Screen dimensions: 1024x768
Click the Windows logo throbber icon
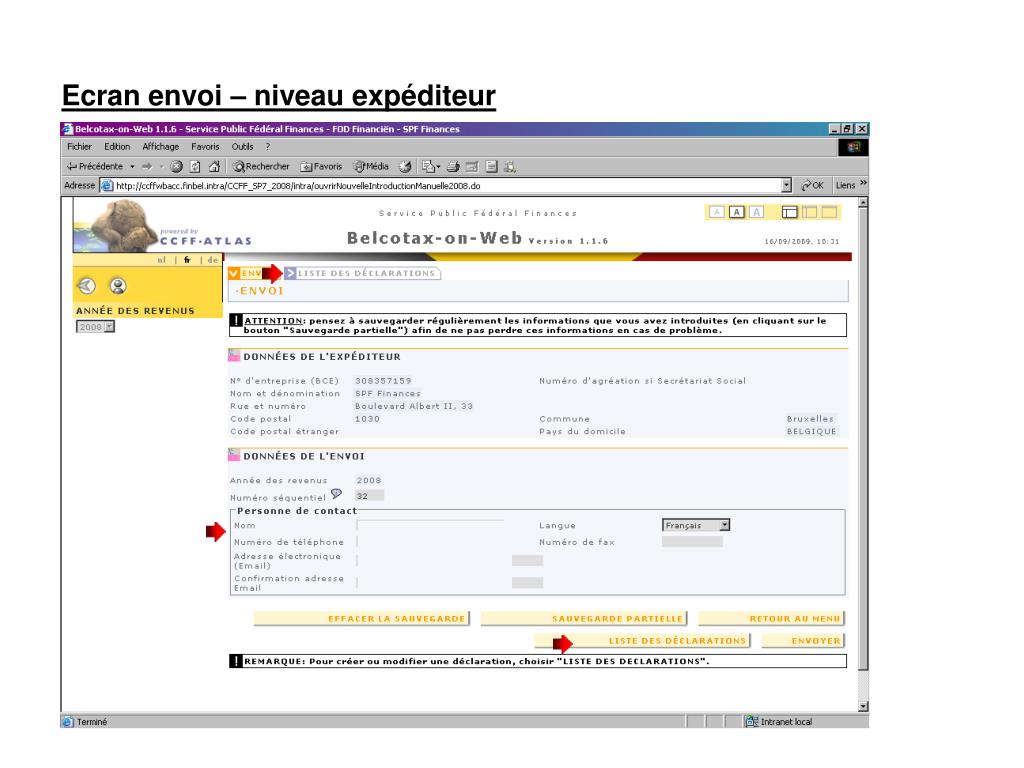point(853,148)
